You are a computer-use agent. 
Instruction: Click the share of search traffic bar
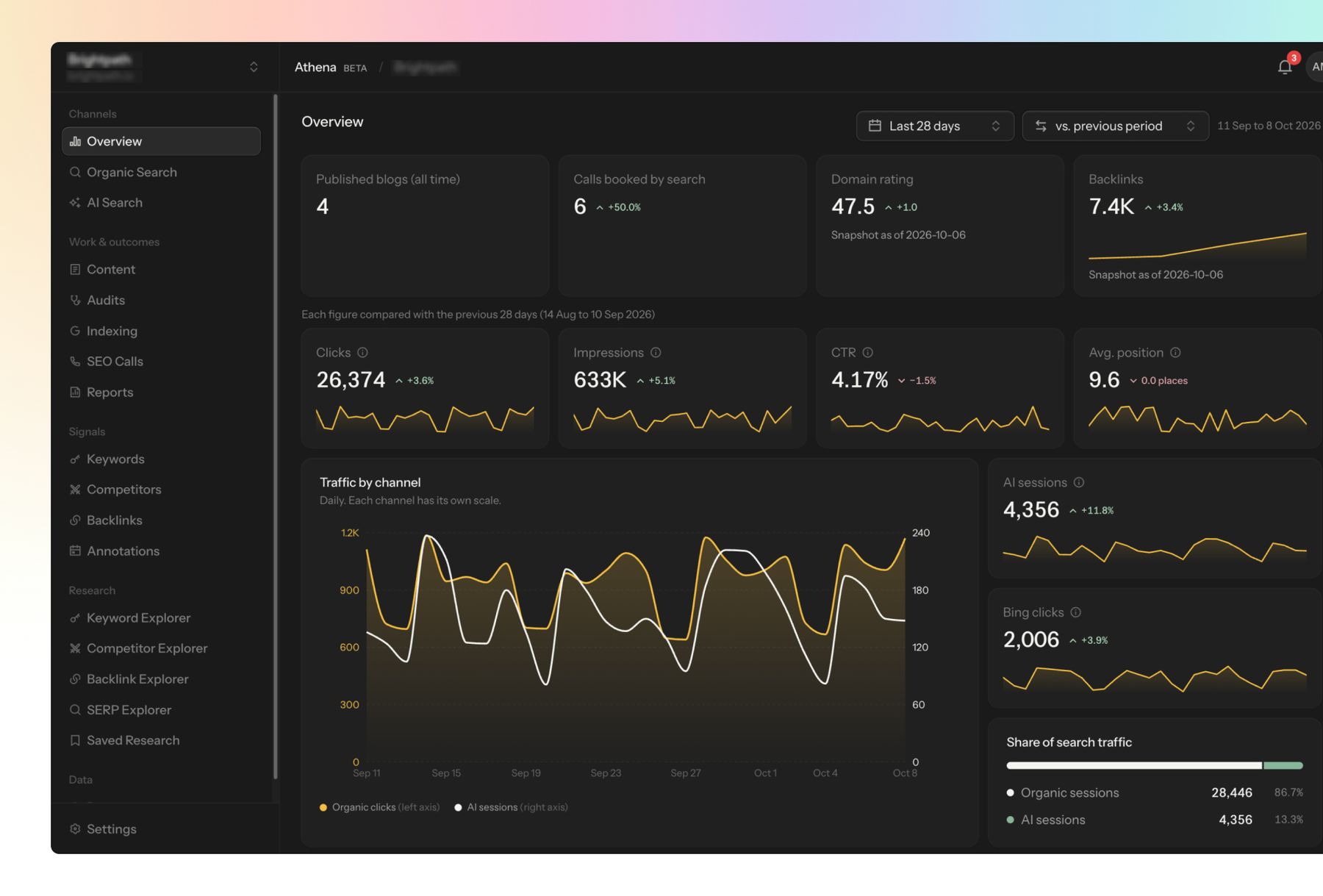(x=1154, y=765)
